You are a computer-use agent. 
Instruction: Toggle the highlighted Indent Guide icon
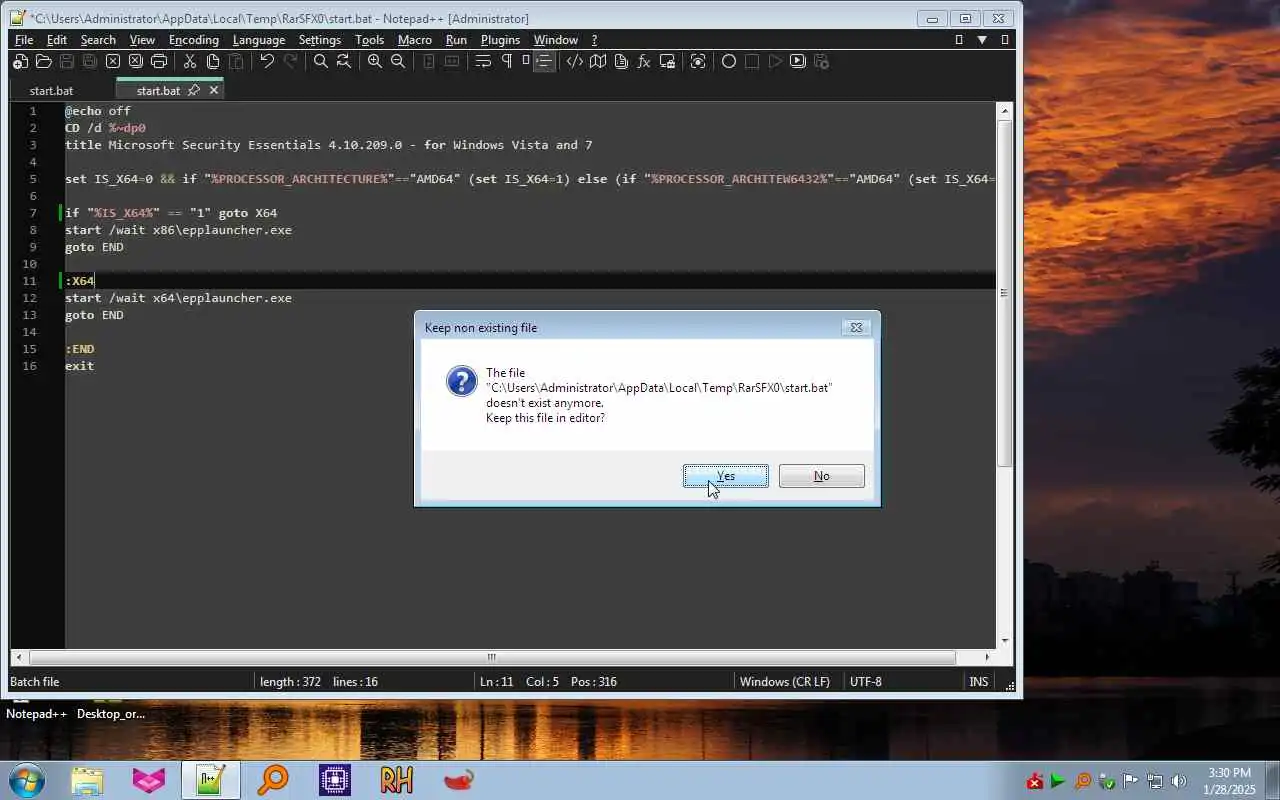coord(544,61)
